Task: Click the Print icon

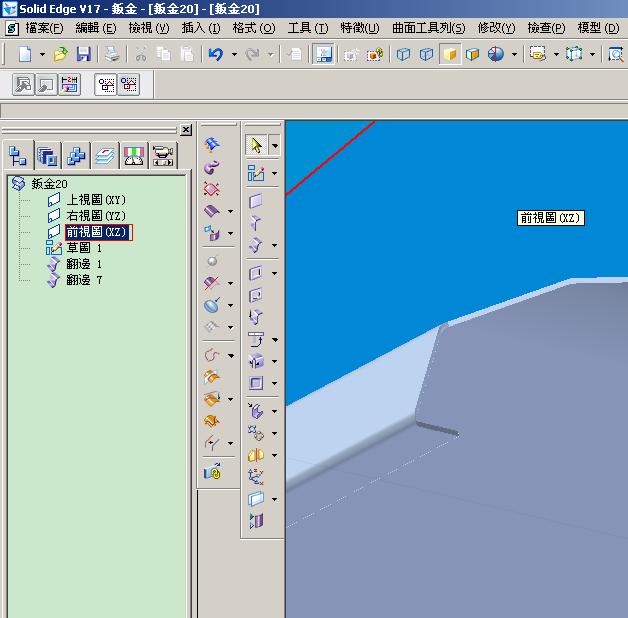Action: [x=112, y=54]
